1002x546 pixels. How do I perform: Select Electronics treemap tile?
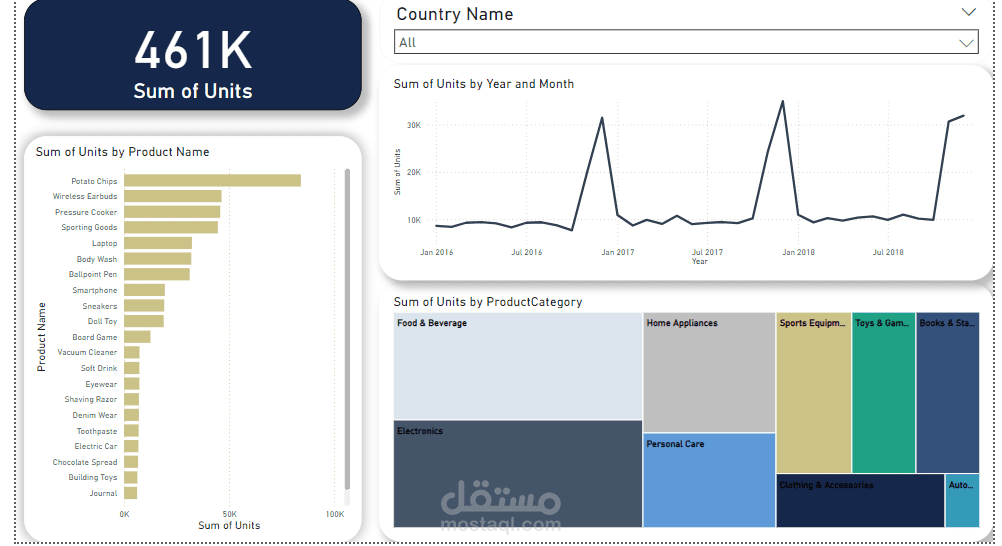[518, 474]
